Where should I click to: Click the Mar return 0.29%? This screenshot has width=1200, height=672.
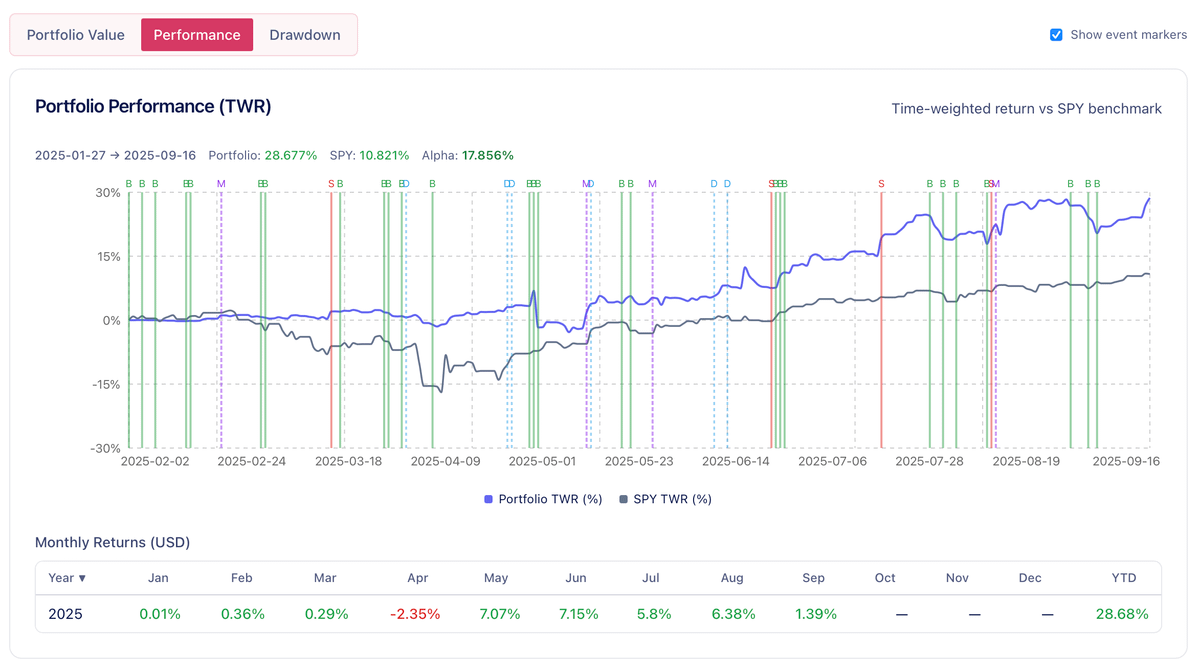[x=326, y=614]
